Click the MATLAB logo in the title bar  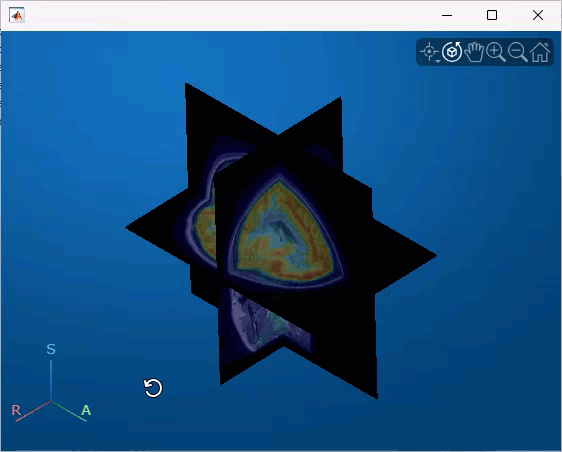(x=17, y=15)
